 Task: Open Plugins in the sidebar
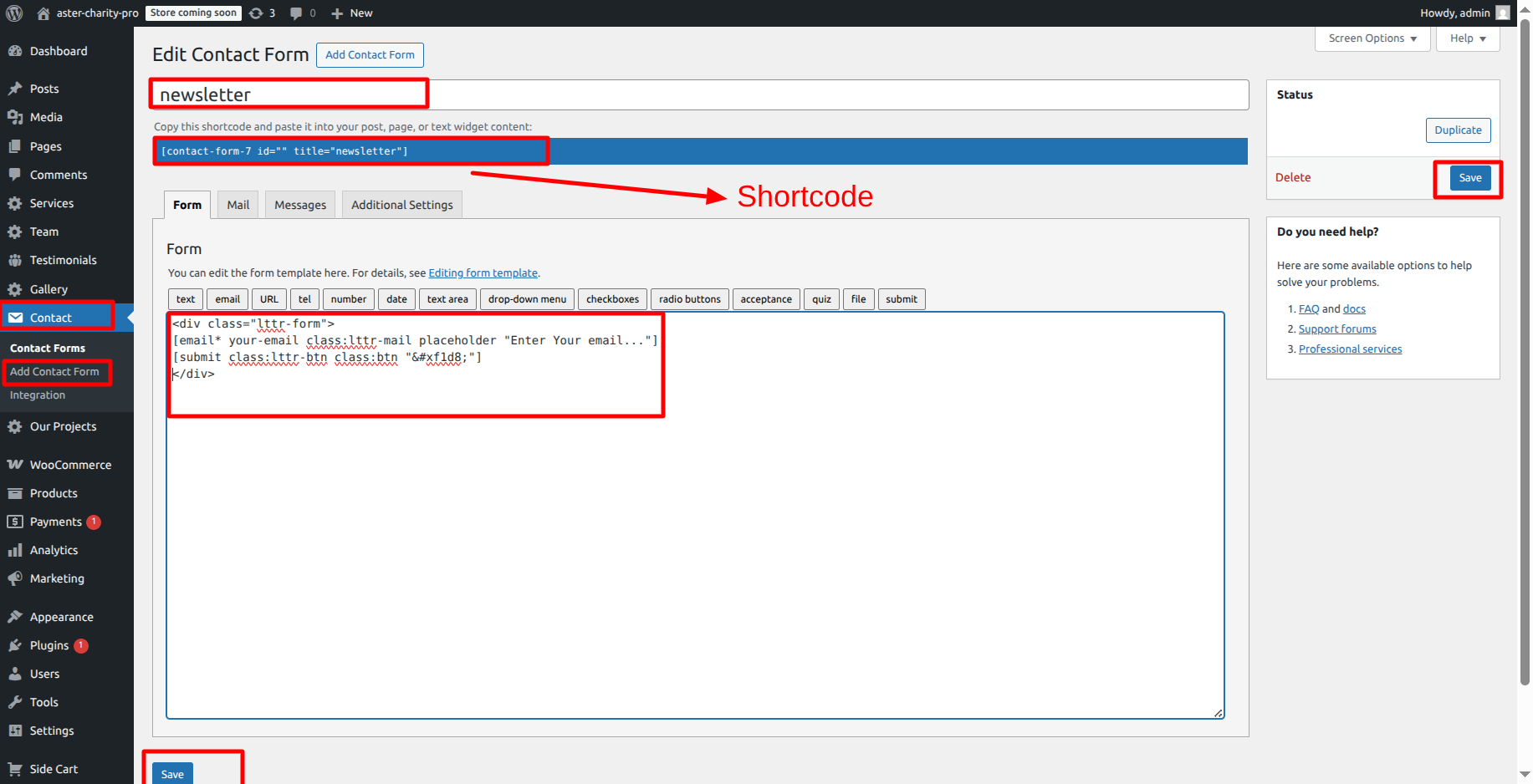[49, 645]
